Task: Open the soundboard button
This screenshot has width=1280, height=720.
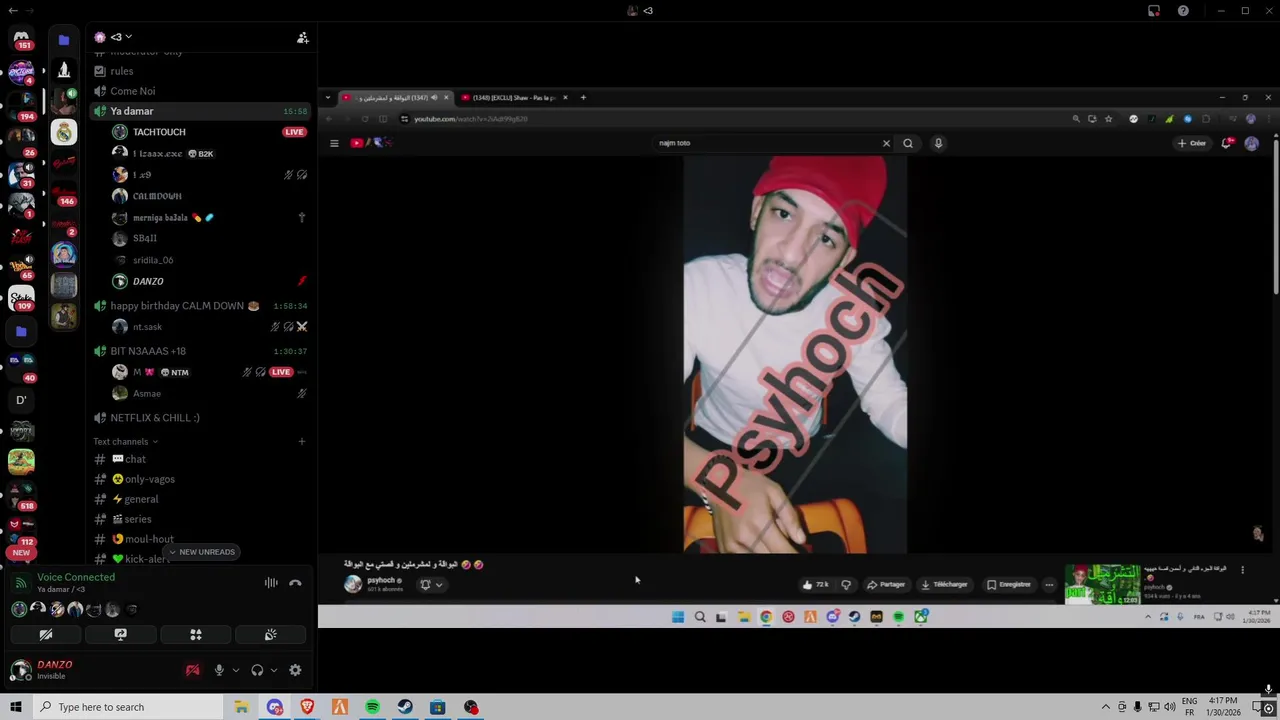Action: pyautogui.click(x=270, y=634)
